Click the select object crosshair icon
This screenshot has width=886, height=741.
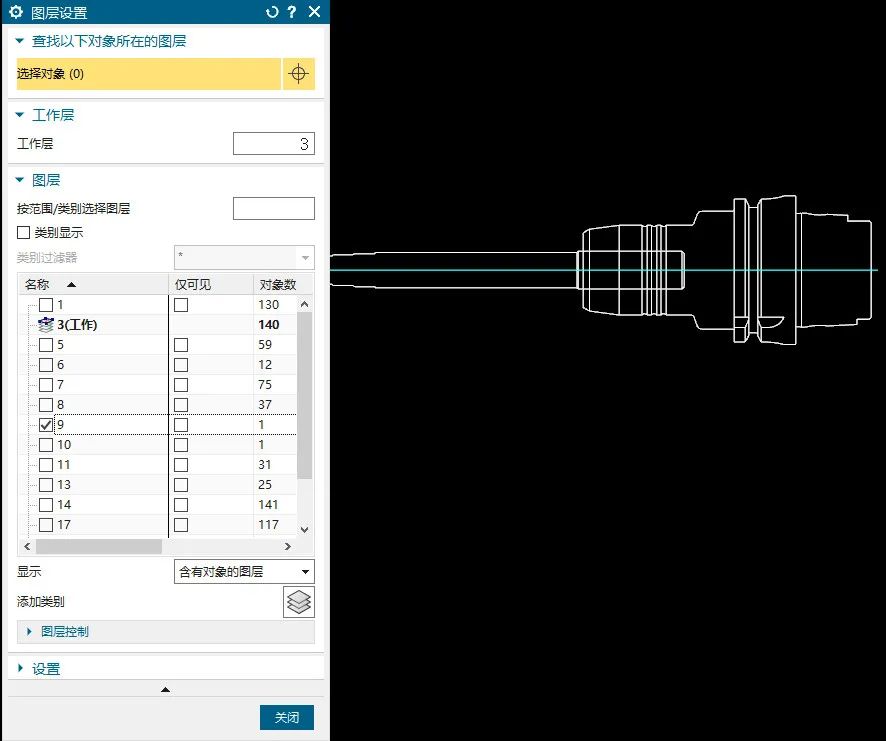[x=298, y=73]
